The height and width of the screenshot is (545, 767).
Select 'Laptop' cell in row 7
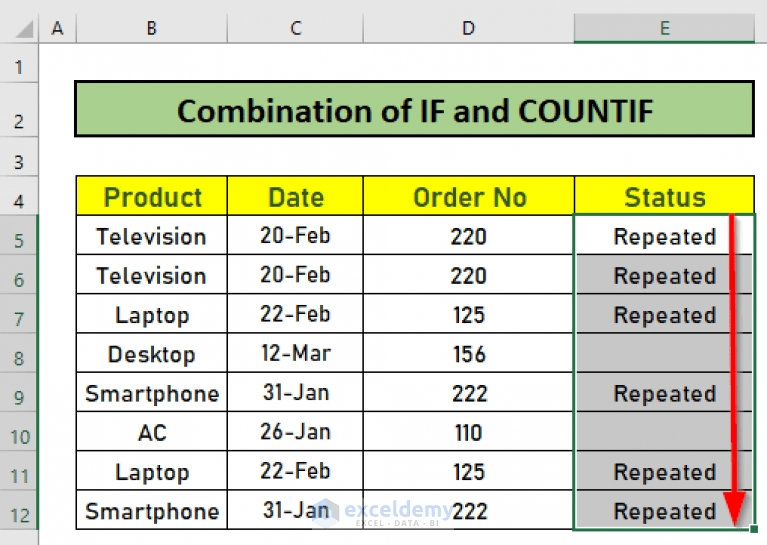(152, 314)
